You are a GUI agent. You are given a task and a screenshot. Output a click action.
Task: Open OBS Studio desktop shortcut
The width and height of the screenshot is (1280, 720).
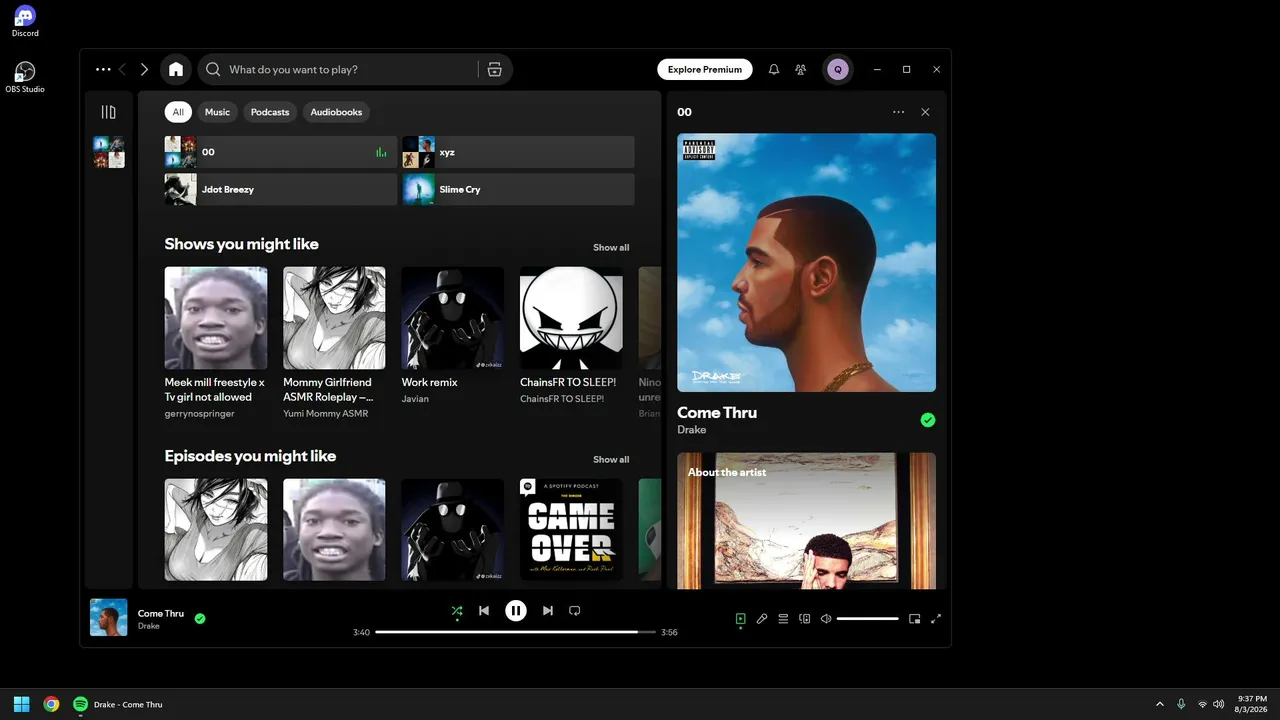[25, 77]
